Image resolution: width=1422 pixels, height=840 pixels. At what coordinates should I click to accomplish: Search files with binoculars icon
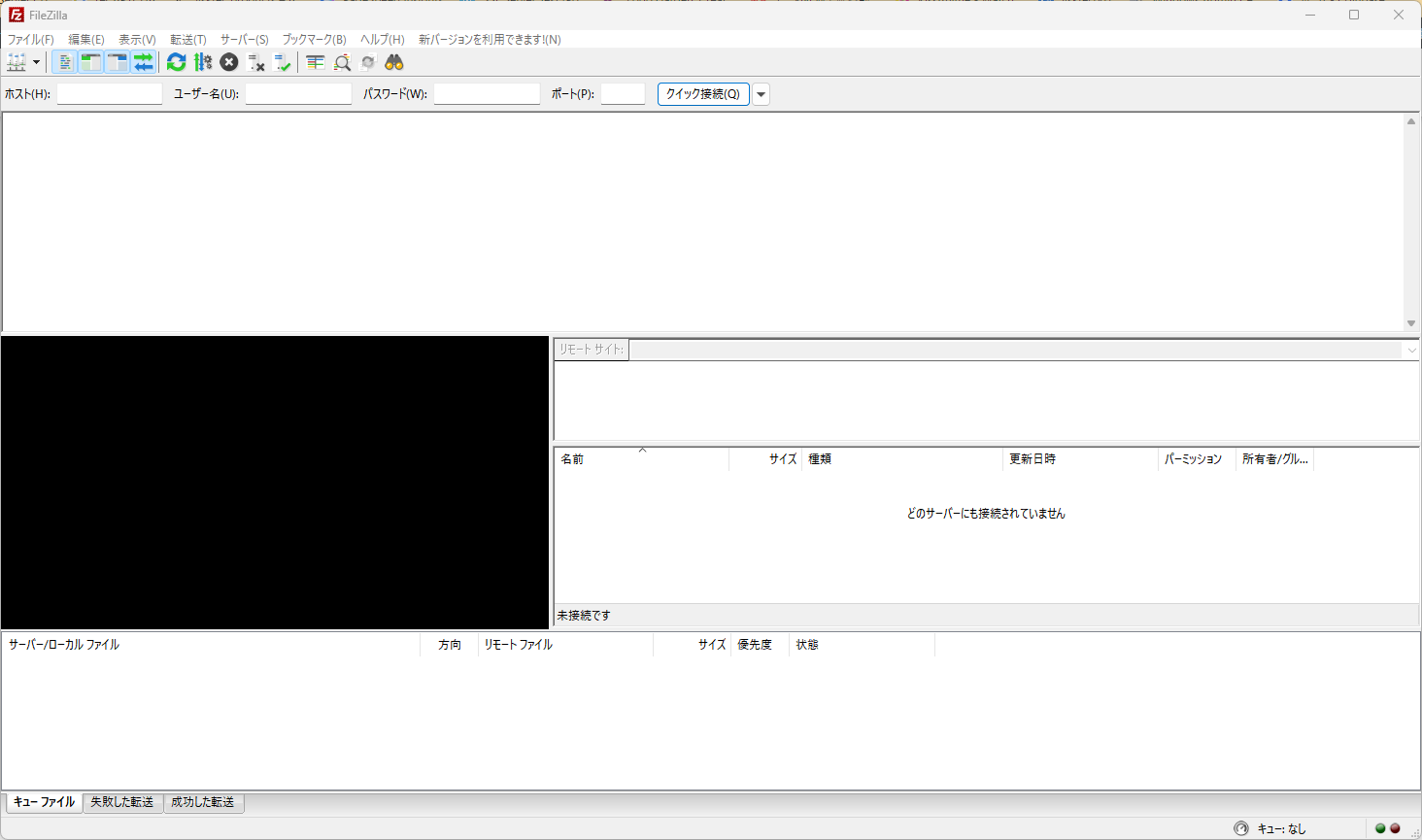click(393, 62)
